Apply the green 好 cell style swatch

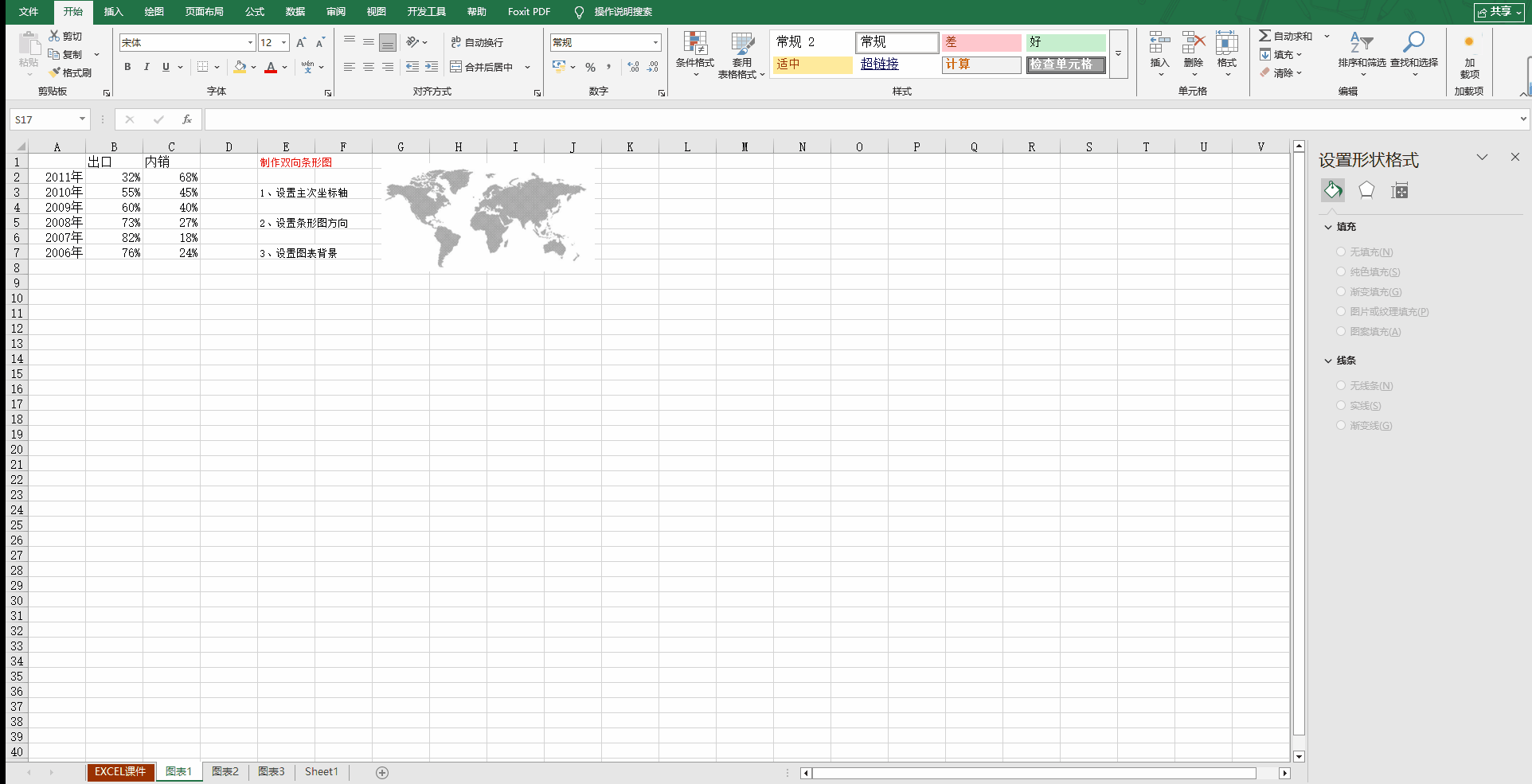(1065, 42)
